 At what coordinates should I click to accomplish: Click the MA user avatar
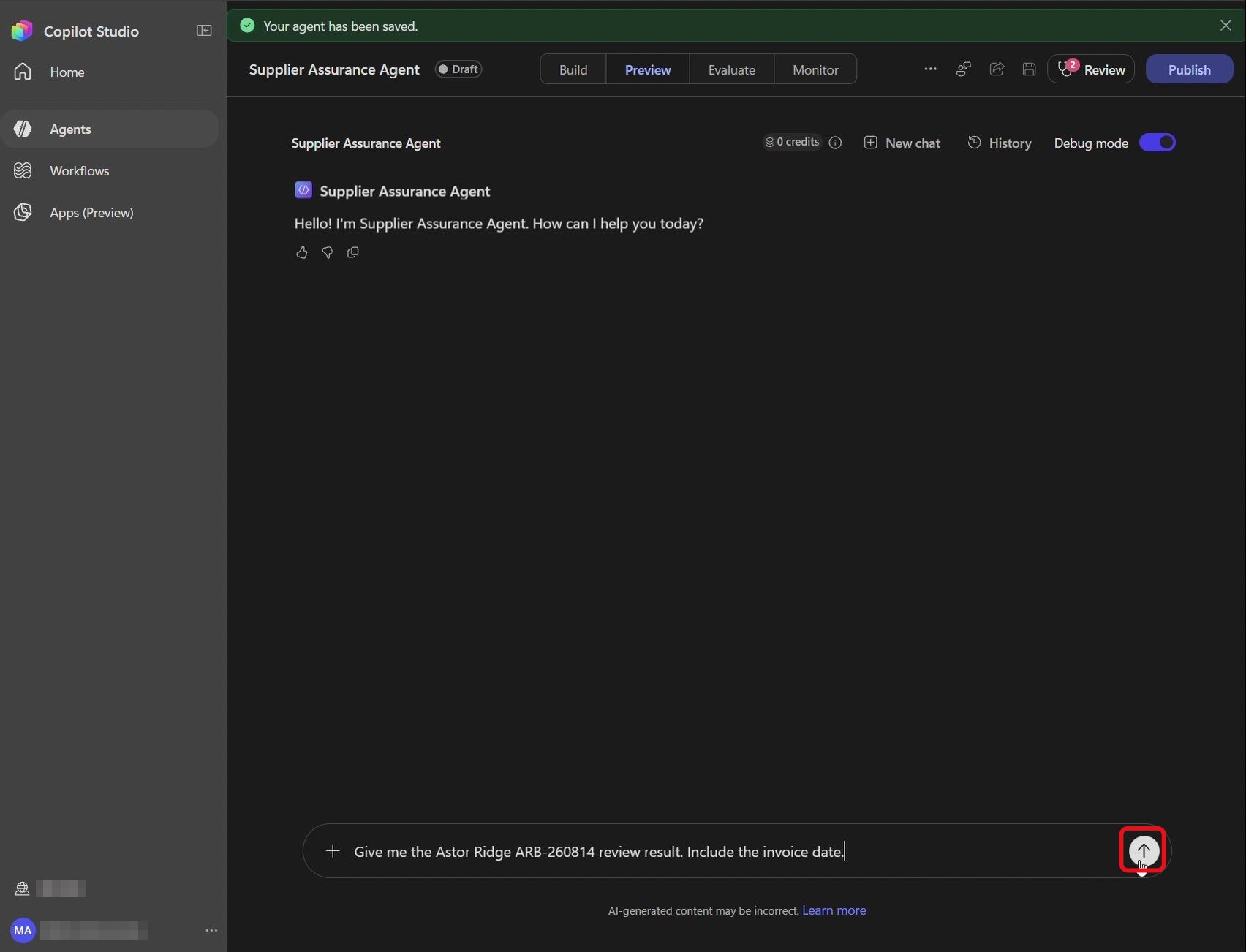point(23,930)
